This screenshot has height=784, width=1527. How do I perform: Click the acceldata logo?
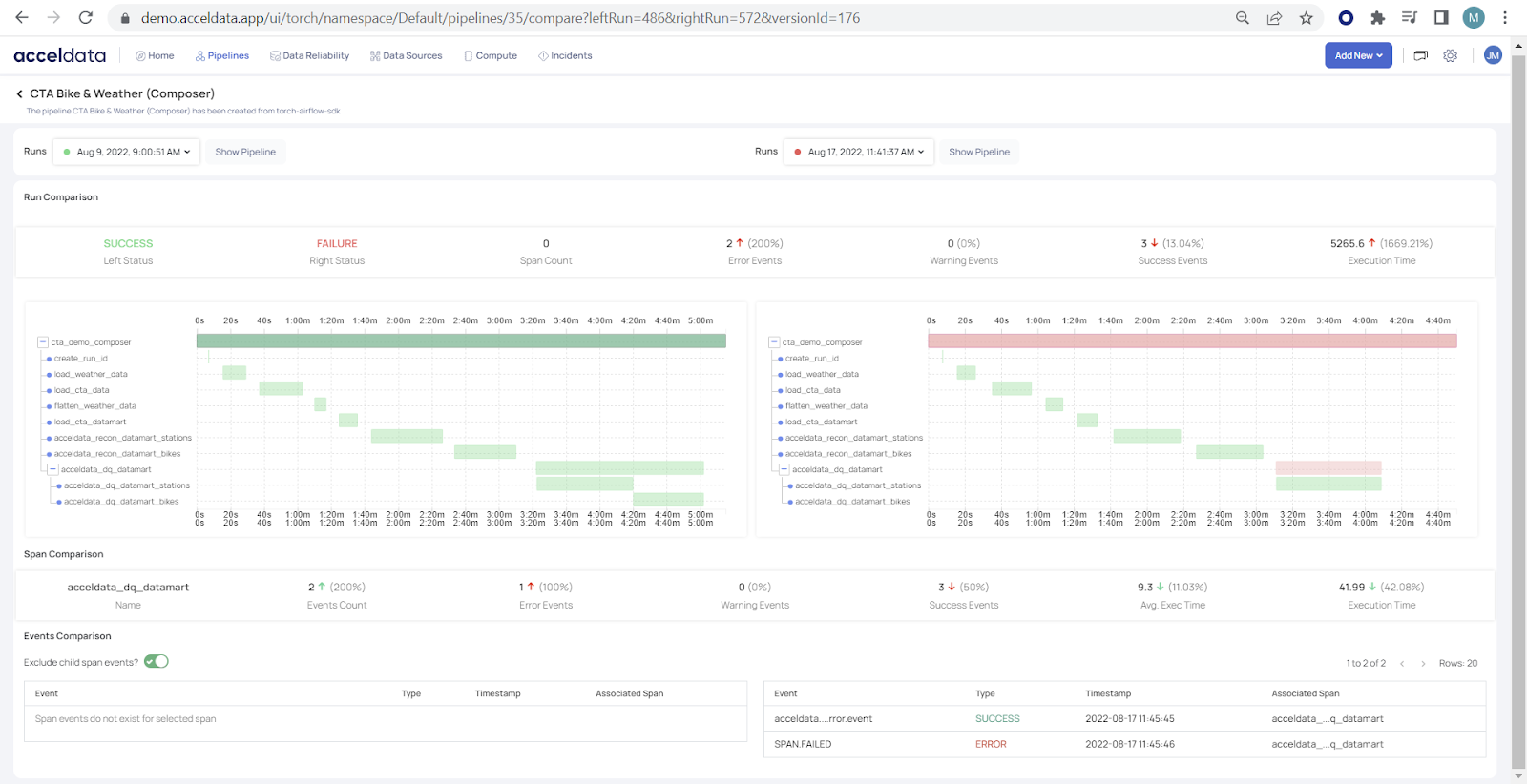59,55
